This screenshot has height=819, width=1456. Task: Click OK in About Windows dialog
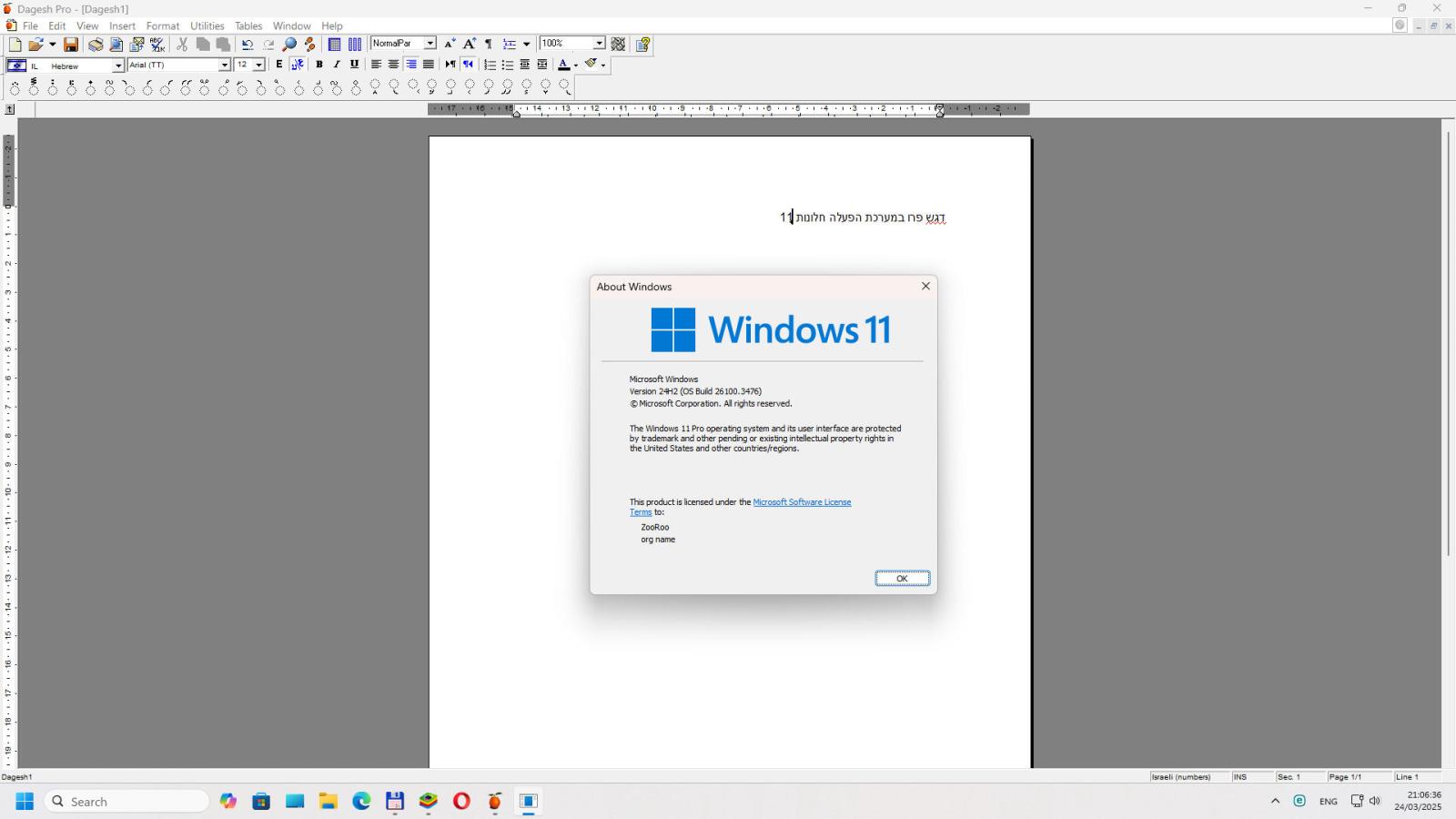(903, 579)
